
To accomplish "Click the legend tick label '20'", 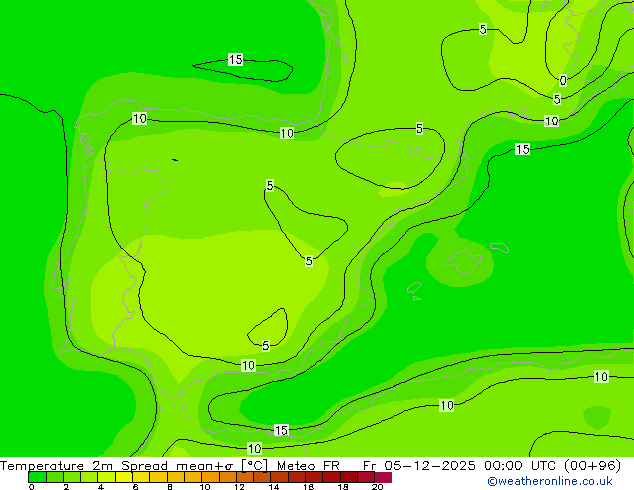I will point(377,487).
